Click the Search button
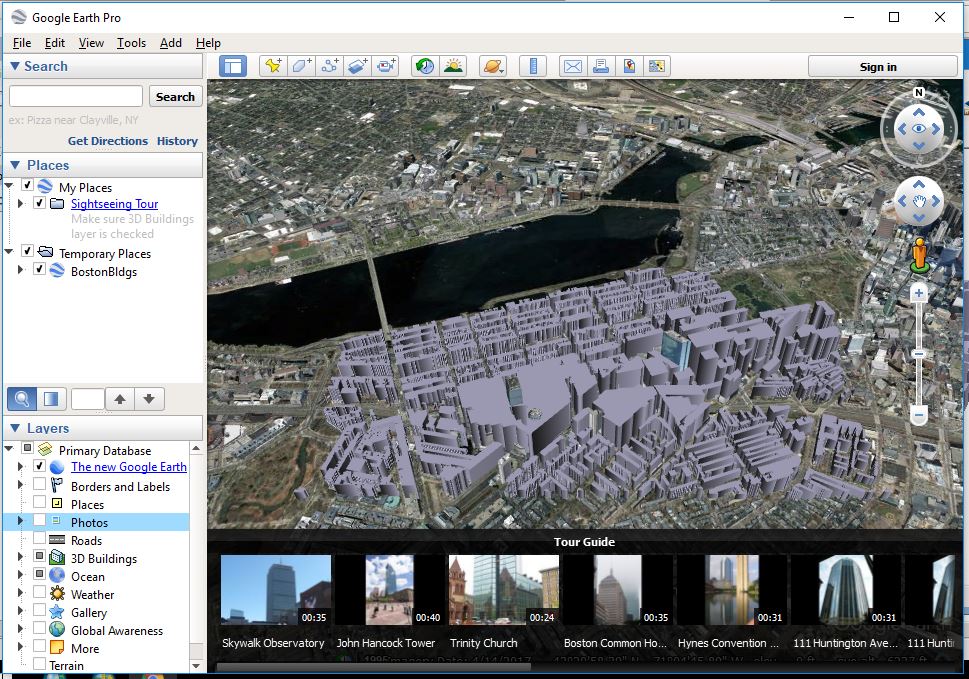The height and width of the screenshot is (679, 969). coord(176,96)
